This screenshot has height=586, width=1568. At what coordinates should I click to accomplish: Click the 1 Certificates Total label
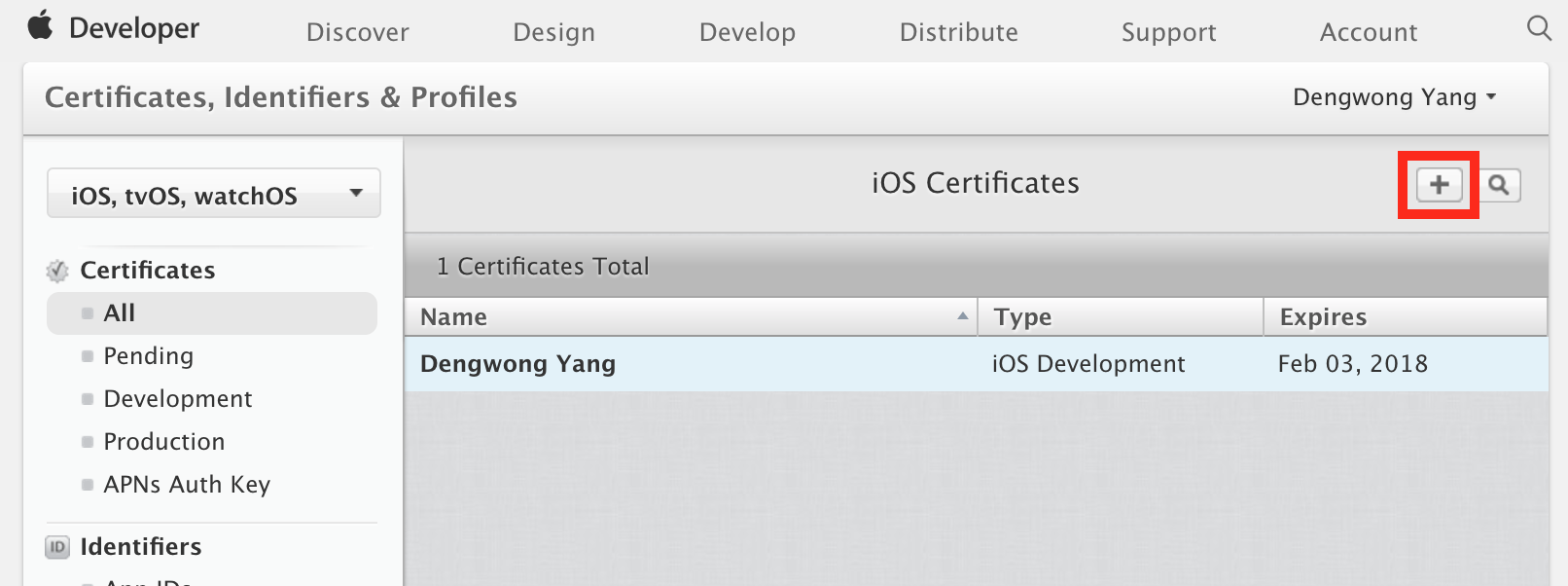click(x=543, y=267)
